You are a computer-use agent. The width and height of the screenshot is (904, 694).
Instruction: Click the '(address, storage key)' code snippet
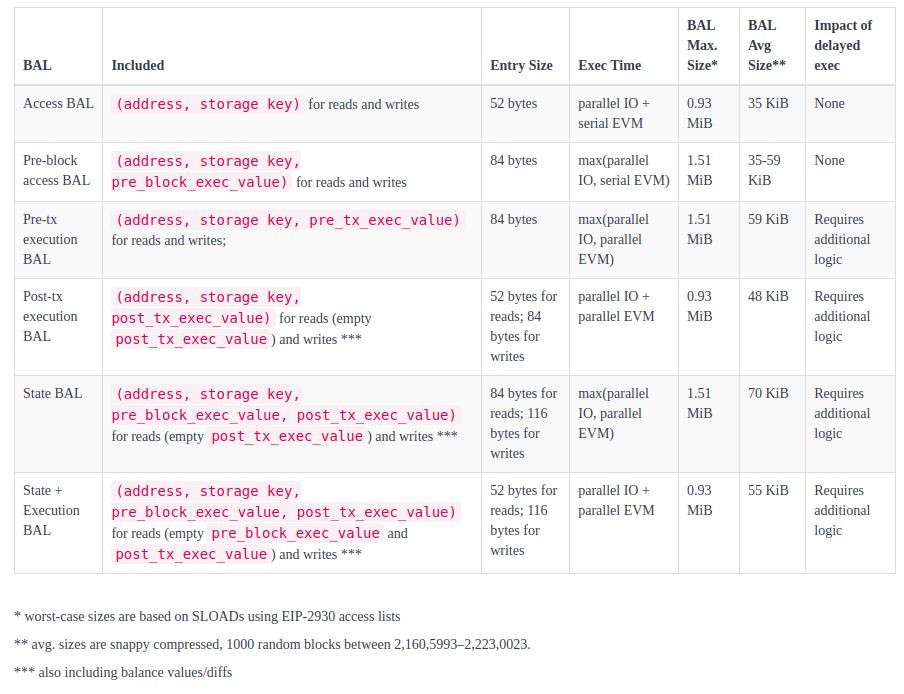coord(208,104)
